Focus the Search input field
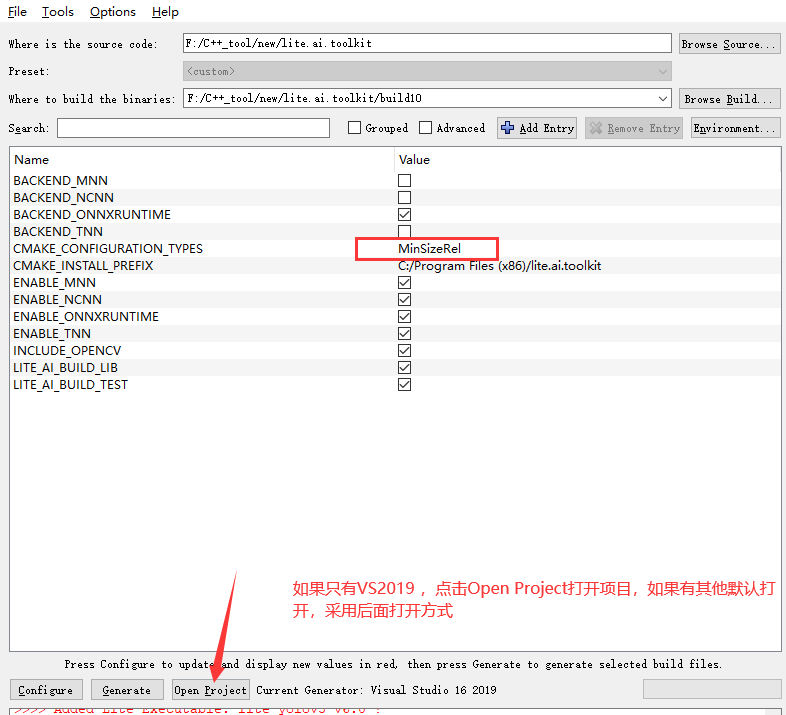This screenshot has width=786, height=715. (193, 128)
